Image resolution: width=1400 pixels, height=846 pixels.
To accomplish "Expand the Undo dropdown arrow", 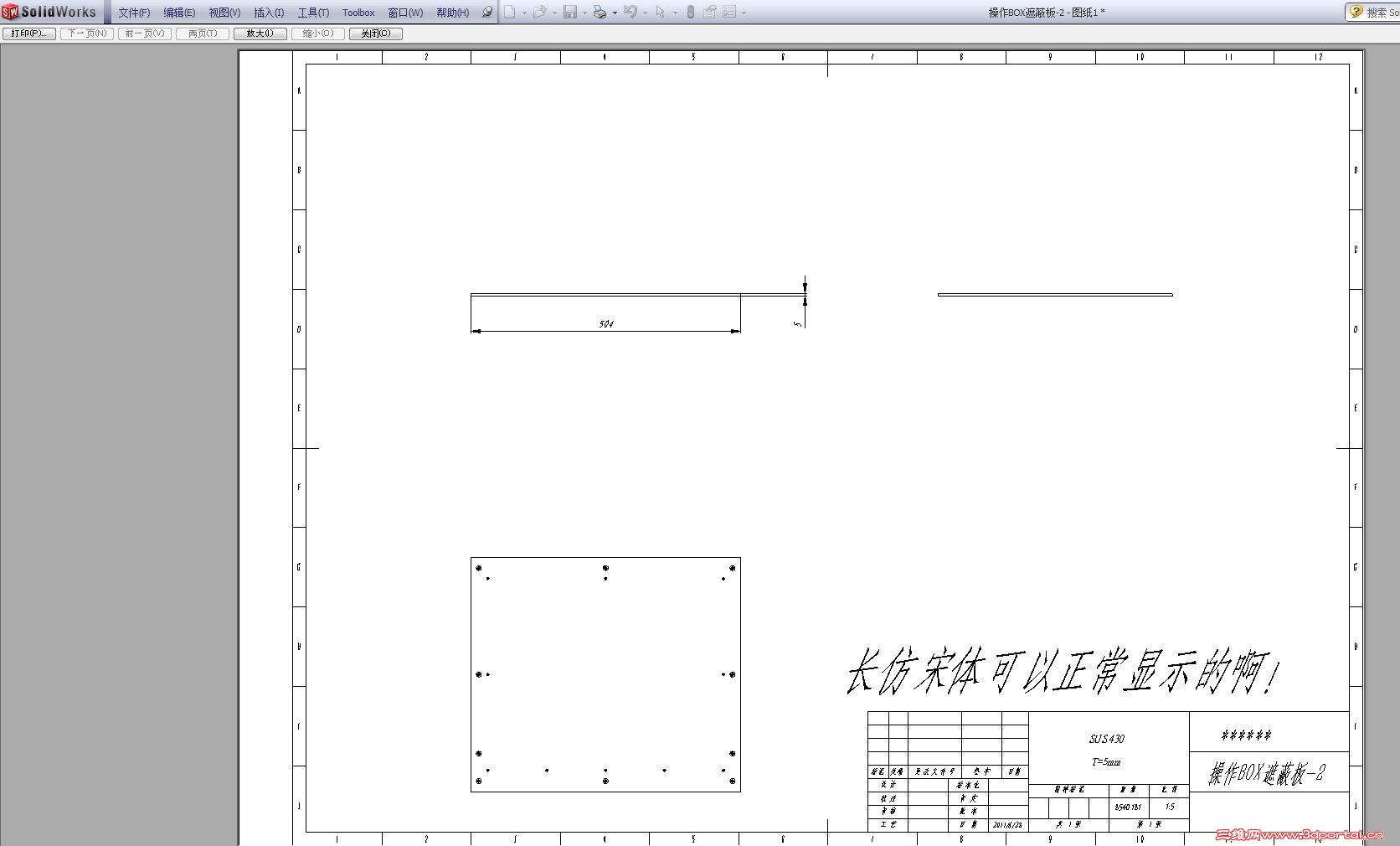I will [x=645, y=13].
